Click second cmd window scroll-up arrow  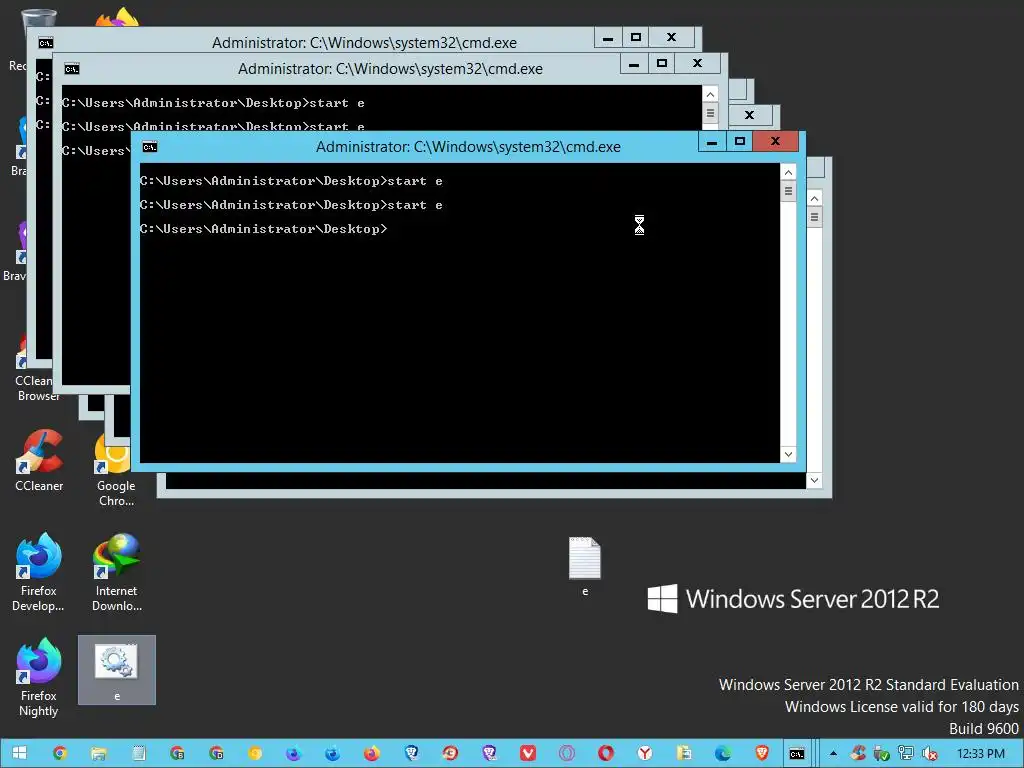pos(711,95)
